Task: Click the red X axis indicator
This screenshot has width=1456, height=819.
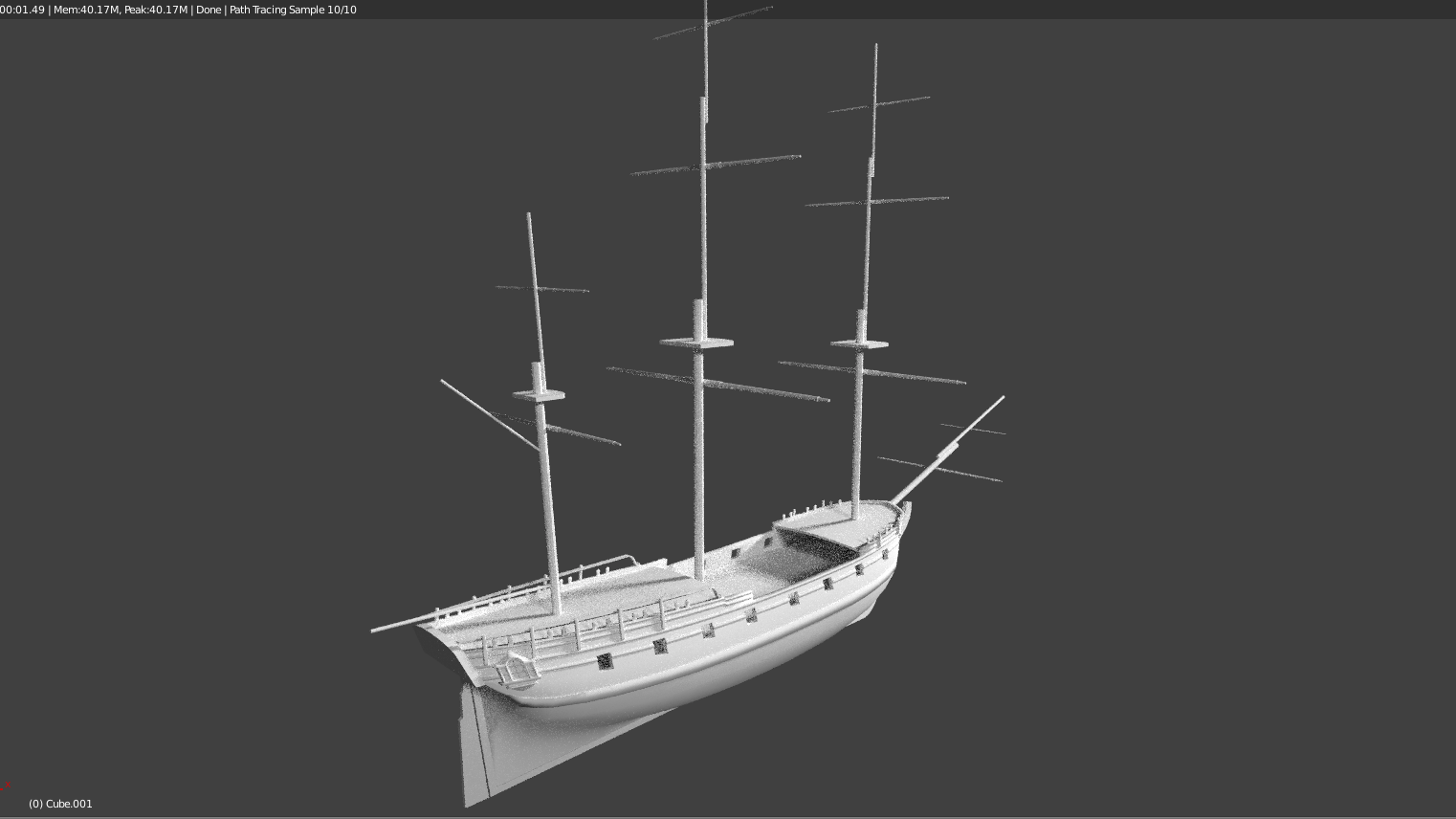Action: (x=5, y=787)
